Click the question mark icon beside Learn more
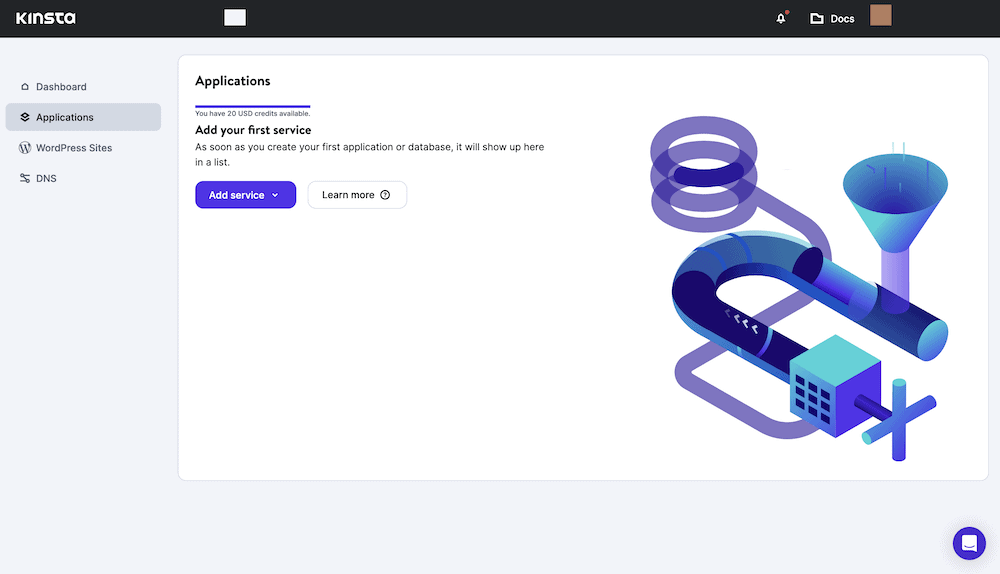1000x574 pixels. pyautogui.click(x=386, y=195)
